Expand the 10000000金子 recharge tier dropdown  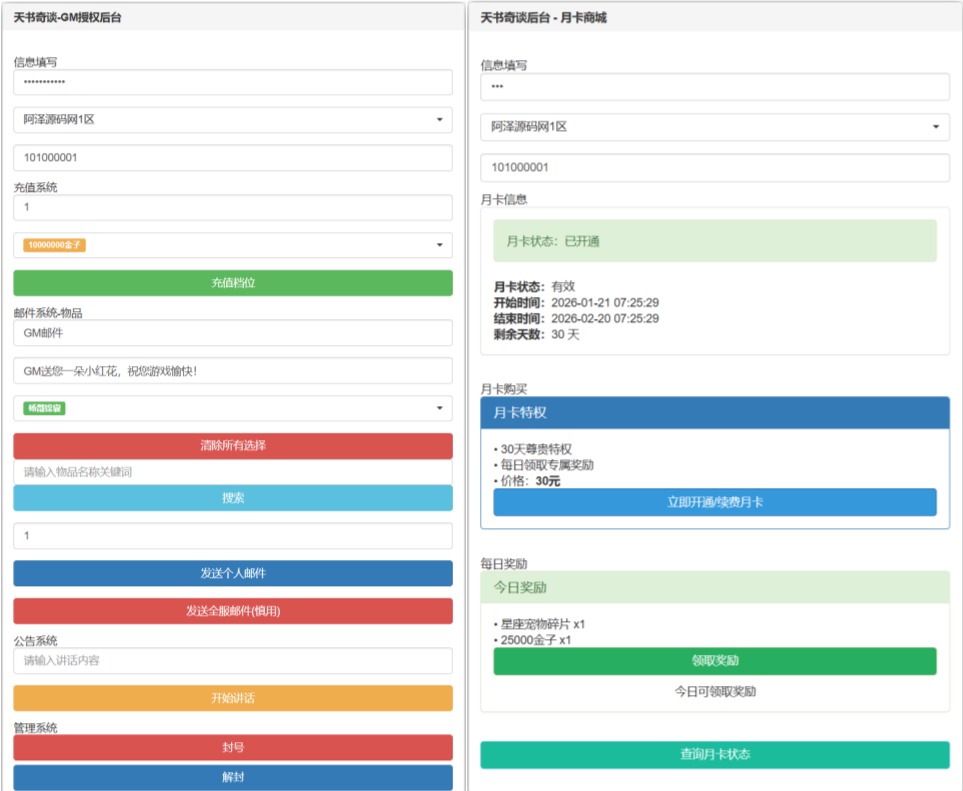pyautogui.click(x=232, y=245)
